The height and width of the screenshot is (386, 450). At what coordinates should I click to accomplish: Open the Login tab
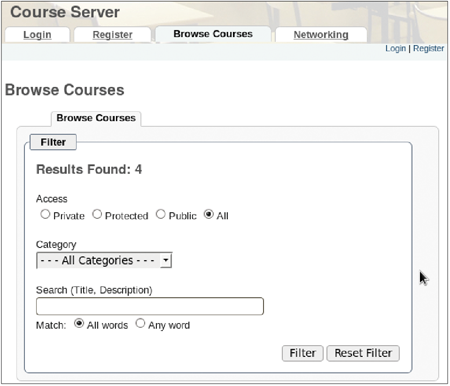[37, 35]
